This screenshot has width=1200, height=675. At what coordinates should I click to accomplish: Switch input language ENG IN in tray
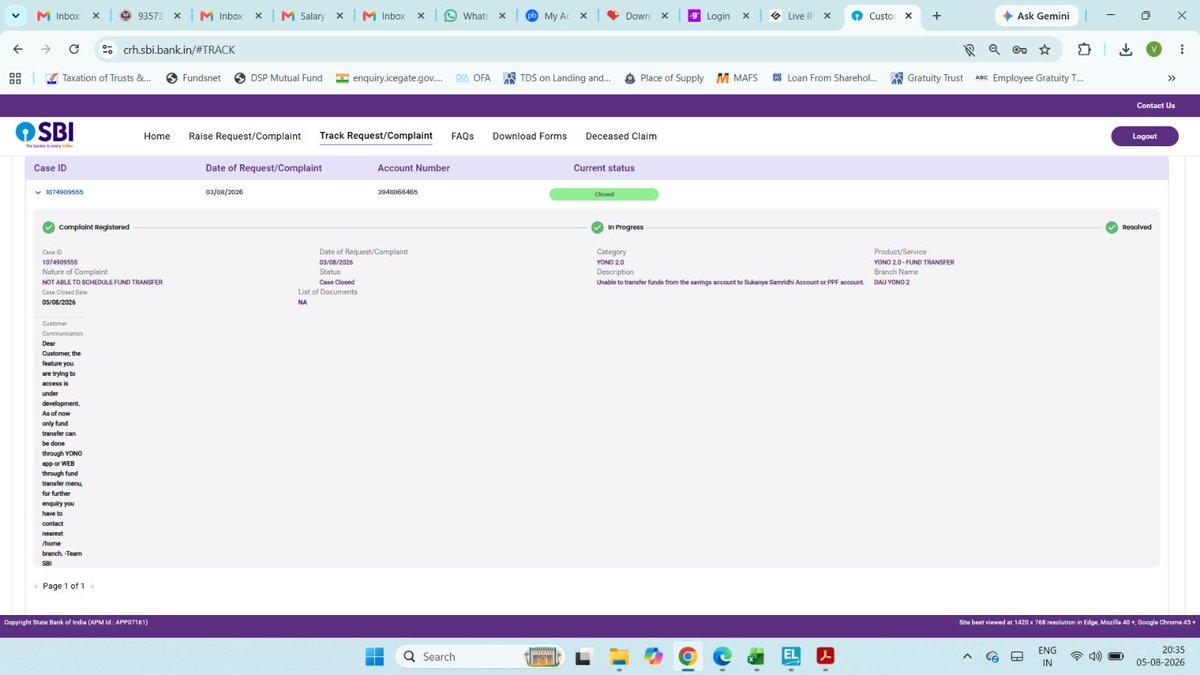click(x=1047, y=656)
